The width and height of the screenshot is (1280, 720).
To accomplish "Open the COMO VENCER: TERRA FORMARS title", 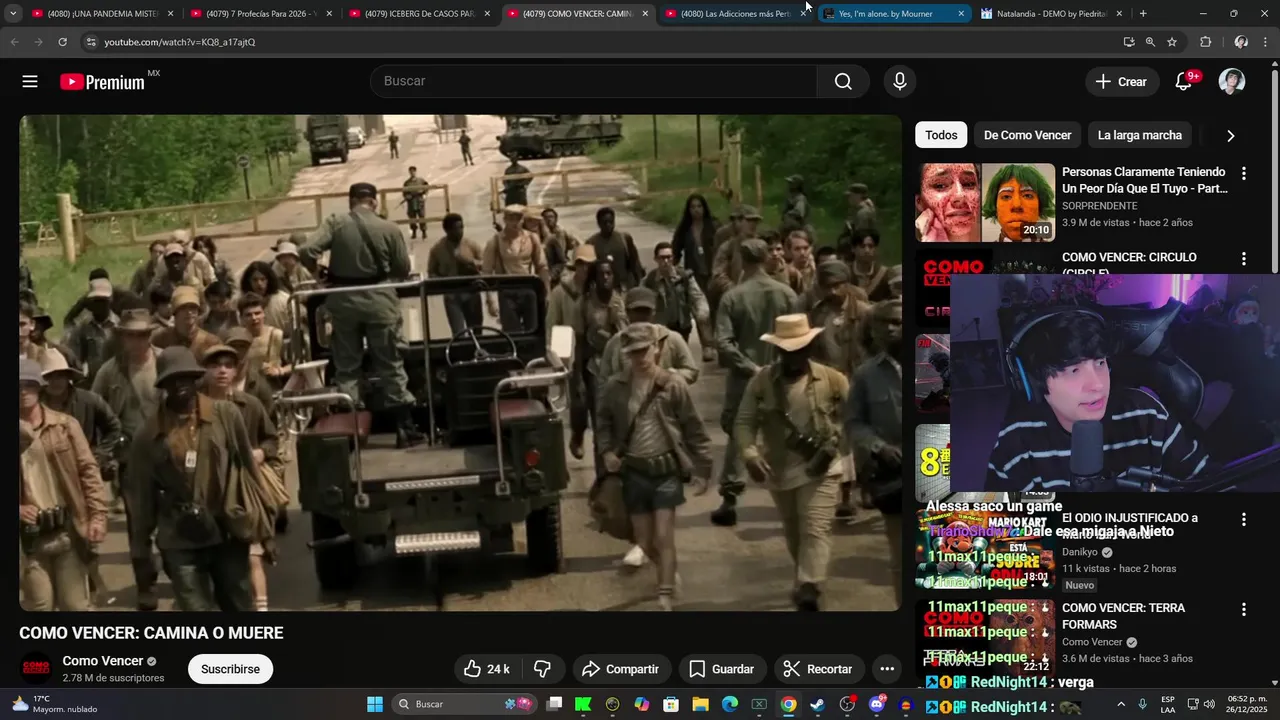I will point(1123,616).
